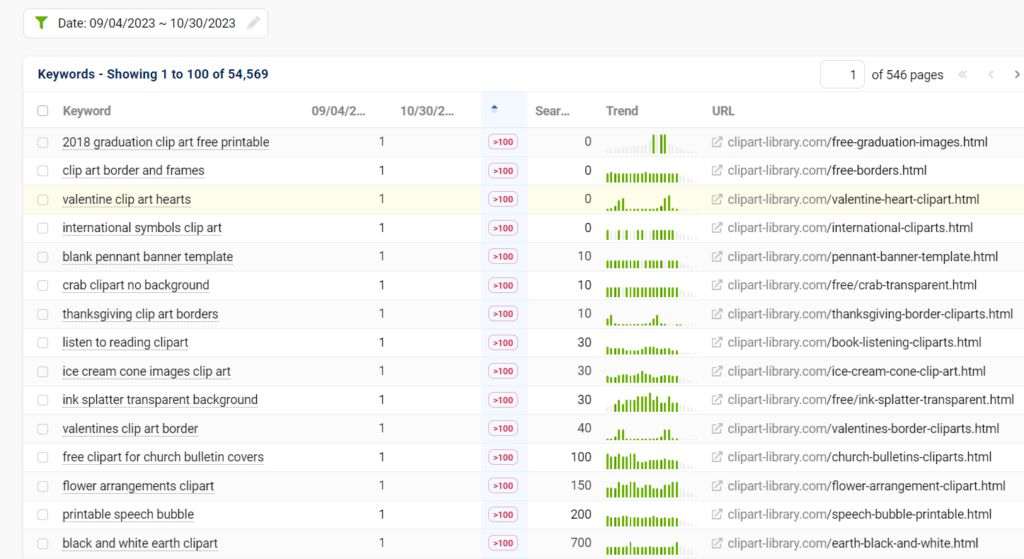Click the pencil edit icon beside date range
The width and height of the screenshot is (1024, 559).
(x=254, y=23)
